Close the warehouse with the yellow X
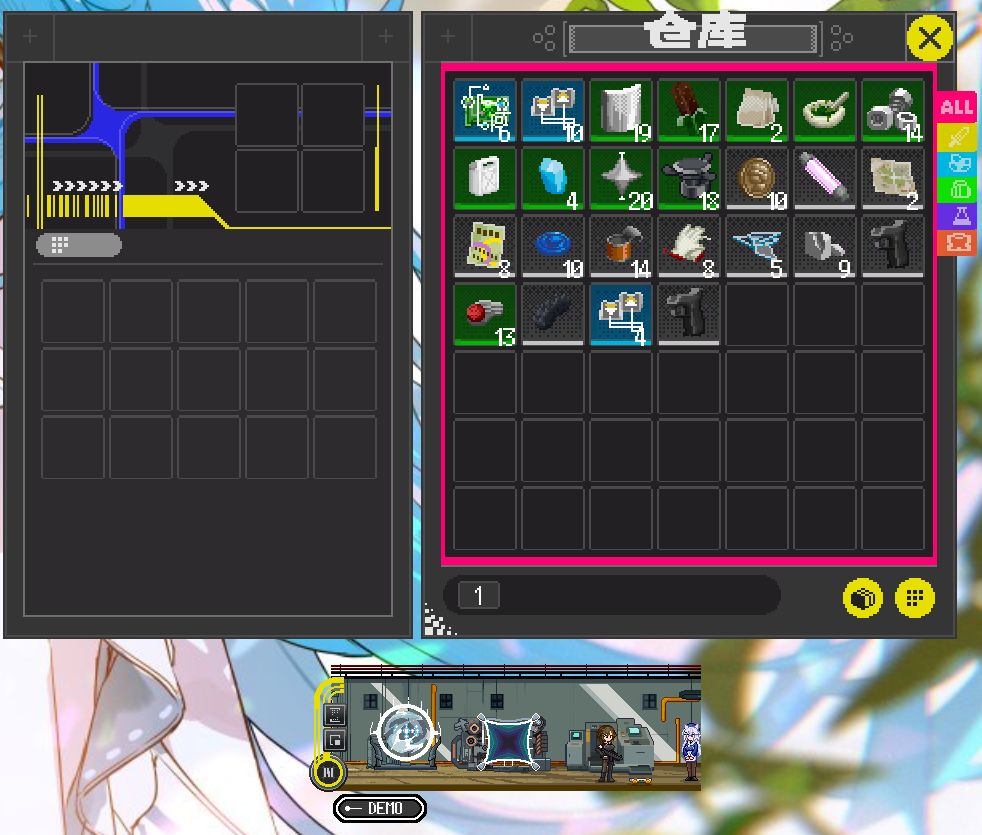982x835 pixels. [x=929, y=38]
